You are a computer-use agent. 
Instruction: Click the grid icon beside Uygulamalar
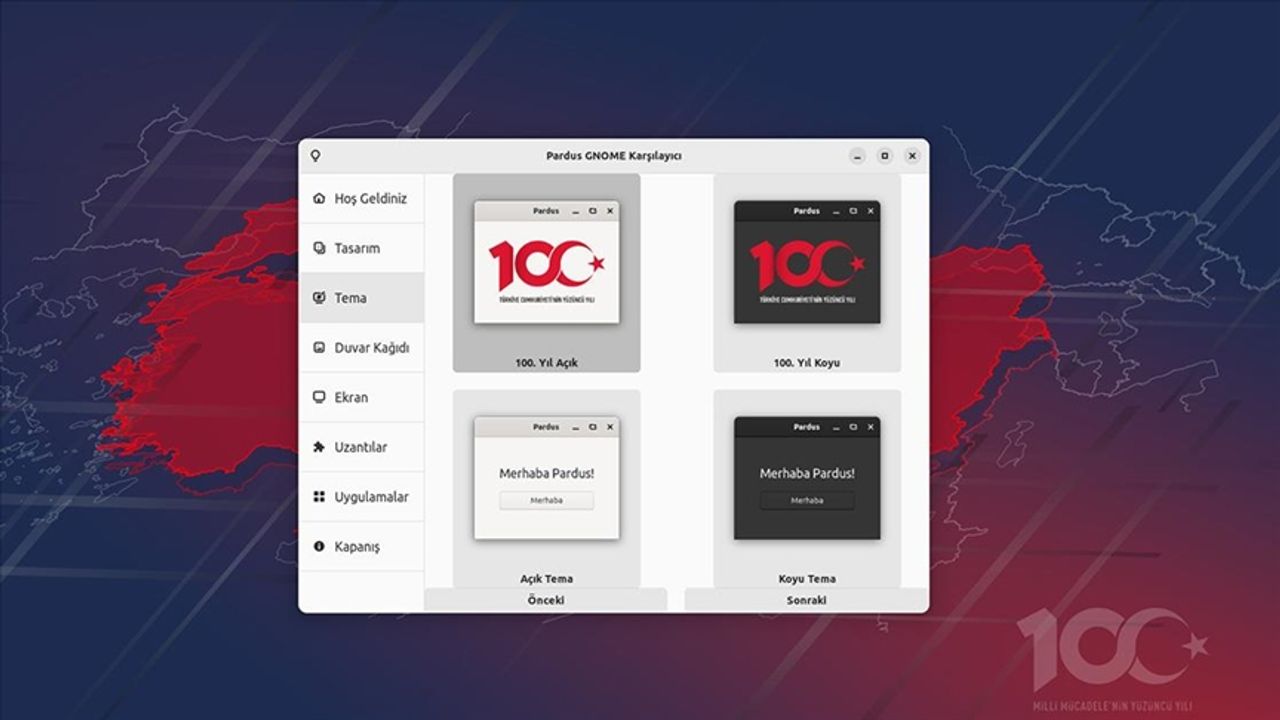click(319, 497)
